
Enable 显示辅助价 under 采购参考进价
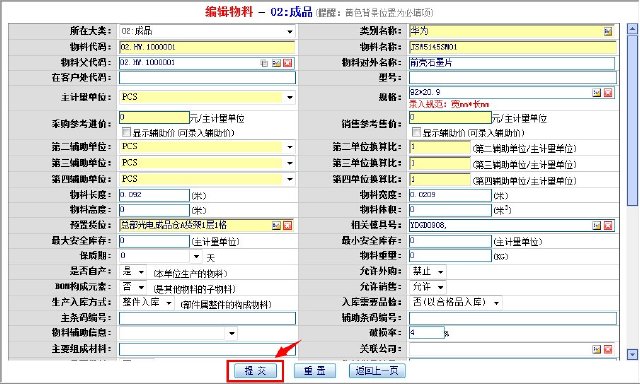tap(126, 132)
